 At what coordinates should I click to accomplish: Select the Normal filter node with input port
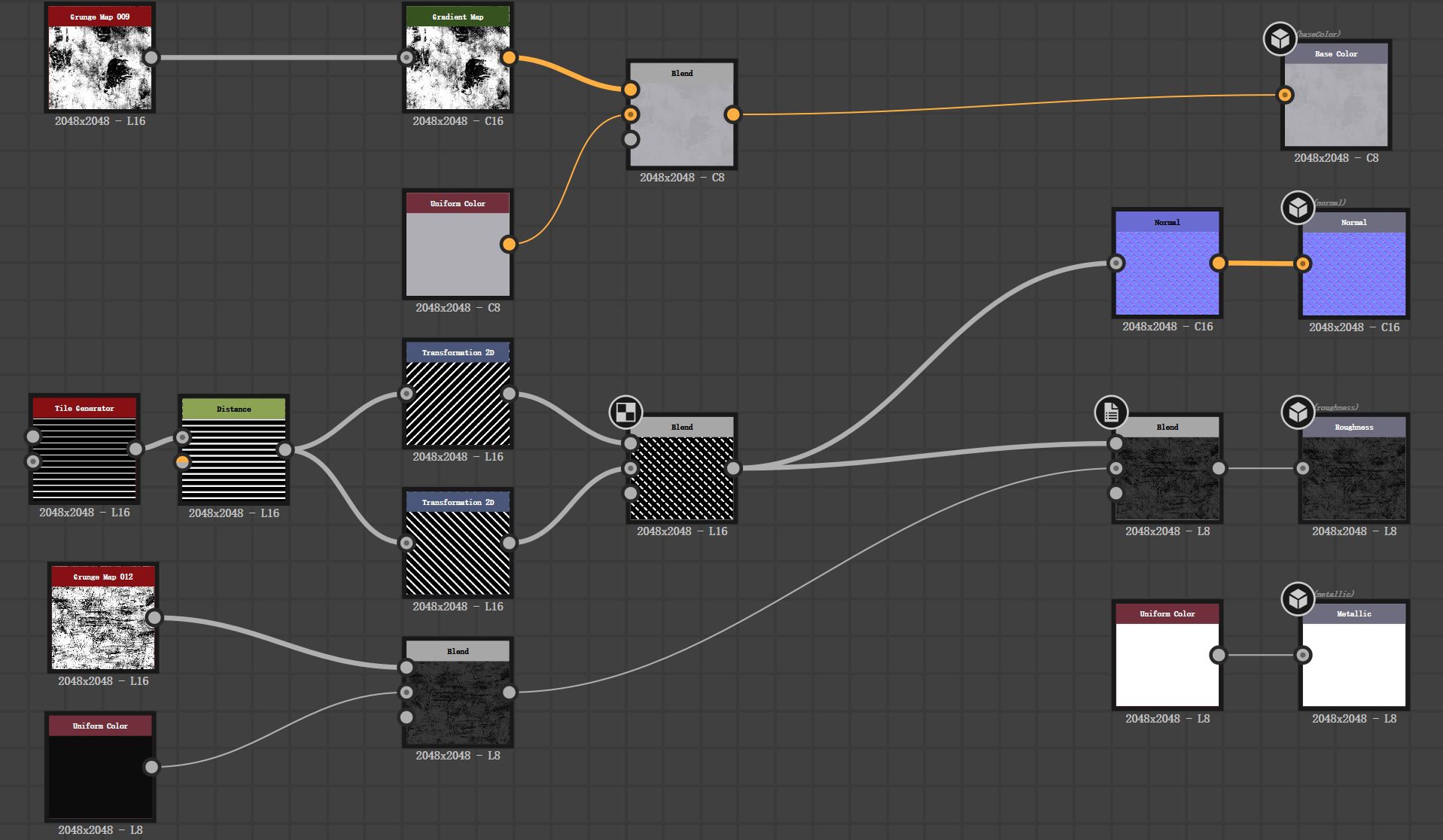(x=1167, y=272)
